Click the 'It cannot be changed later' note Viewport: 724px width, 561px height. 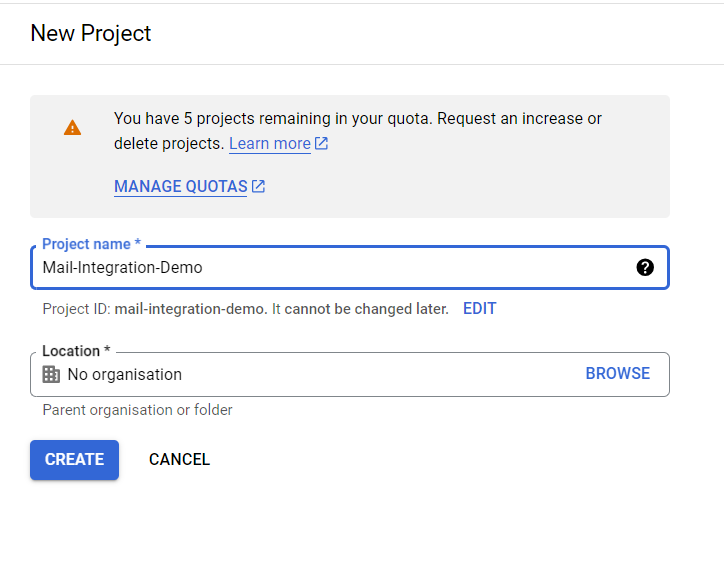360,309
